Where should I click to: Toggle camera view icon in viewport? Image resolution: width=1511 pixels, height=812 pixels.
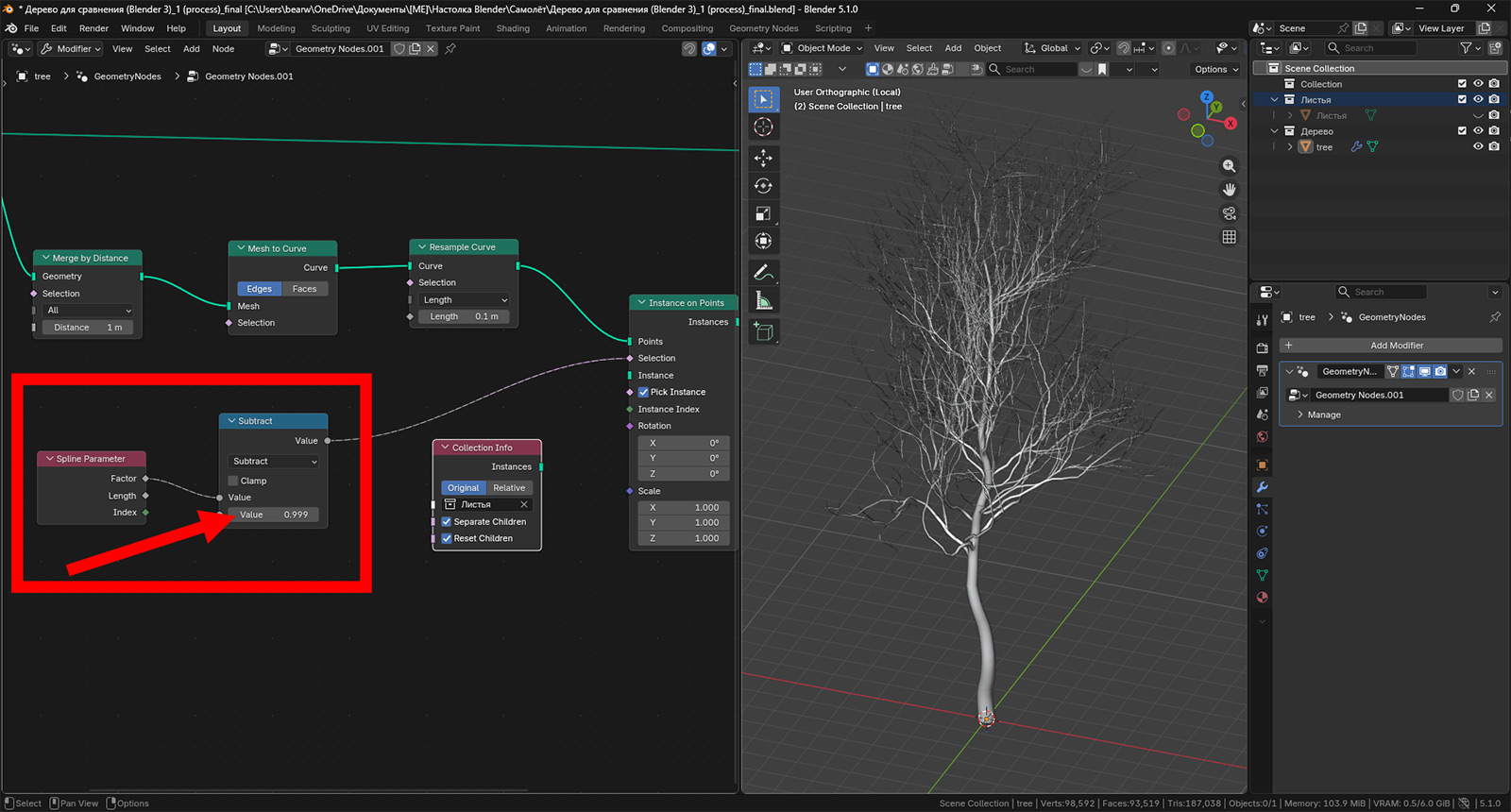pos(1229,213)
